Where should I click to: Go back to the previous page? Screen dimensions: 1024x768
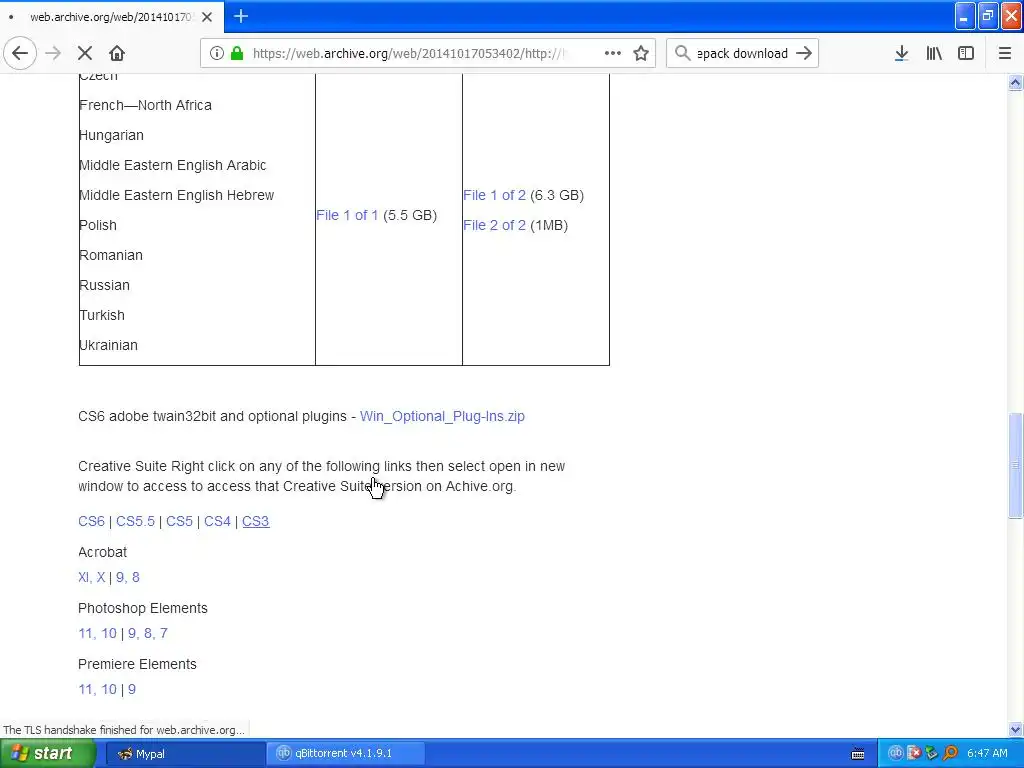point(20,54)
